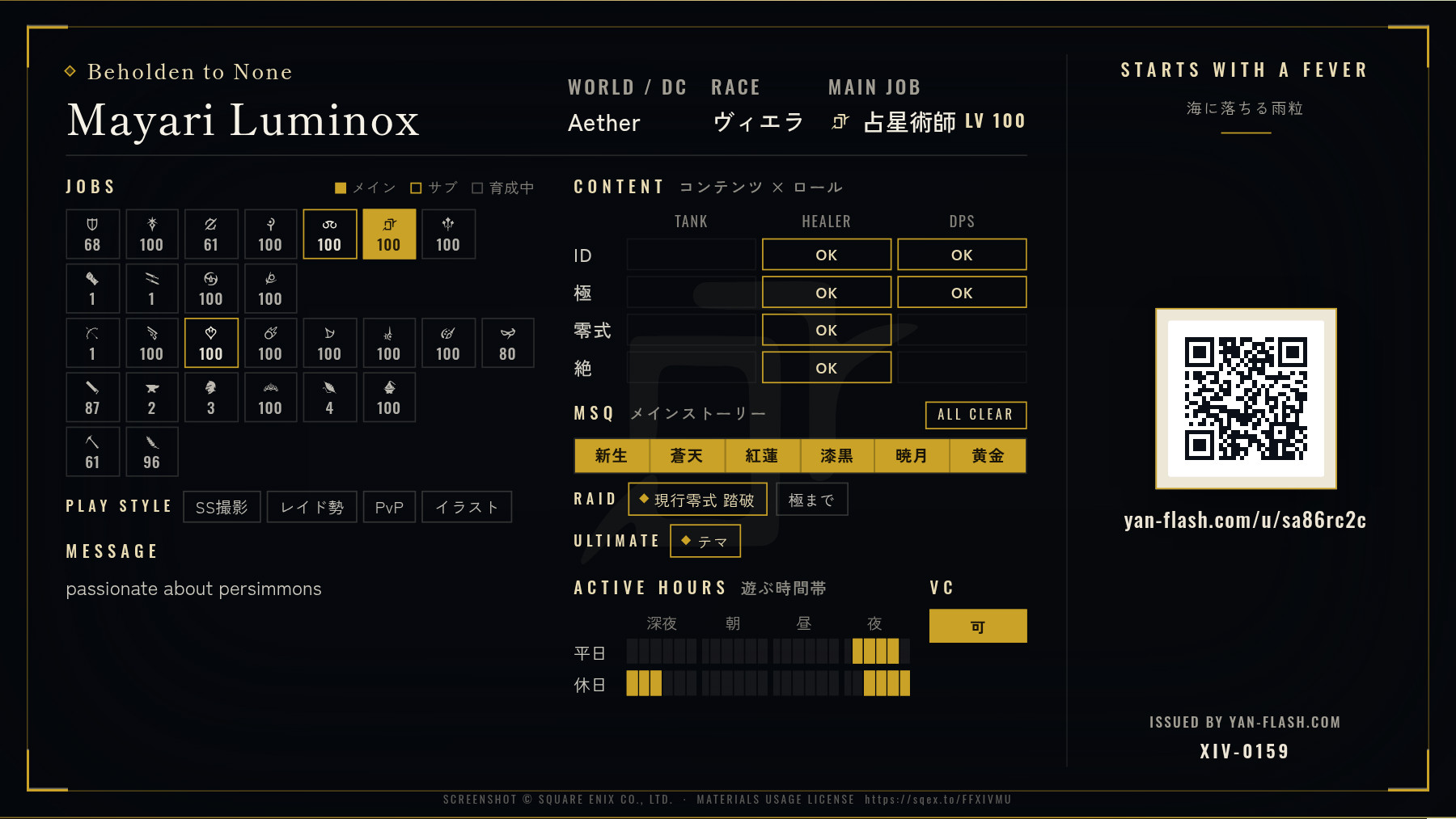Click the QR code image
Screen dimensions: 1456x819
click(x=1246, y=399)
